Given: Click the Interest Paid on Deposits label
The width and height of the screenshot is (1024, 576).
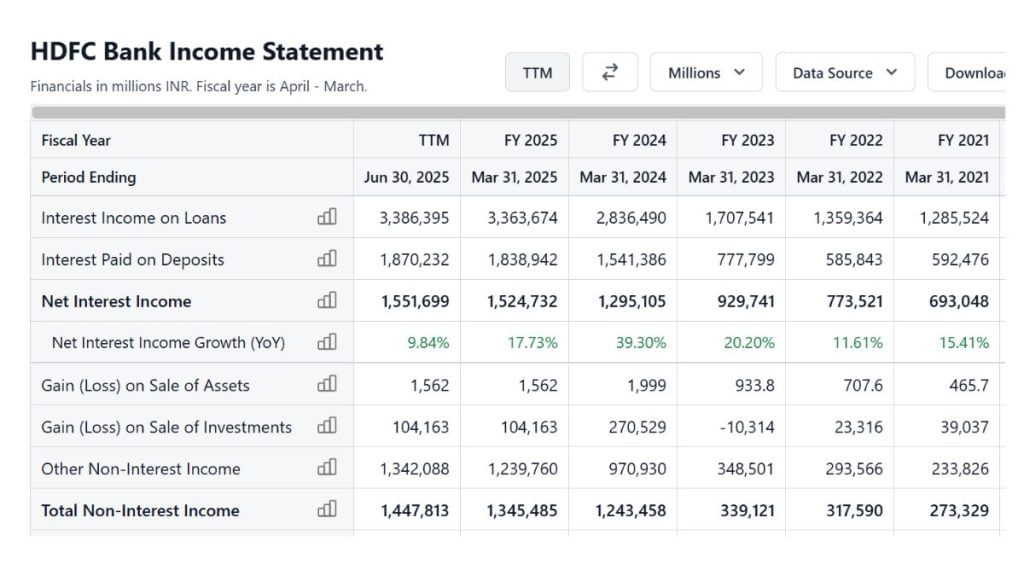Looking at the screenshot, I should click(x=133, y=259).
